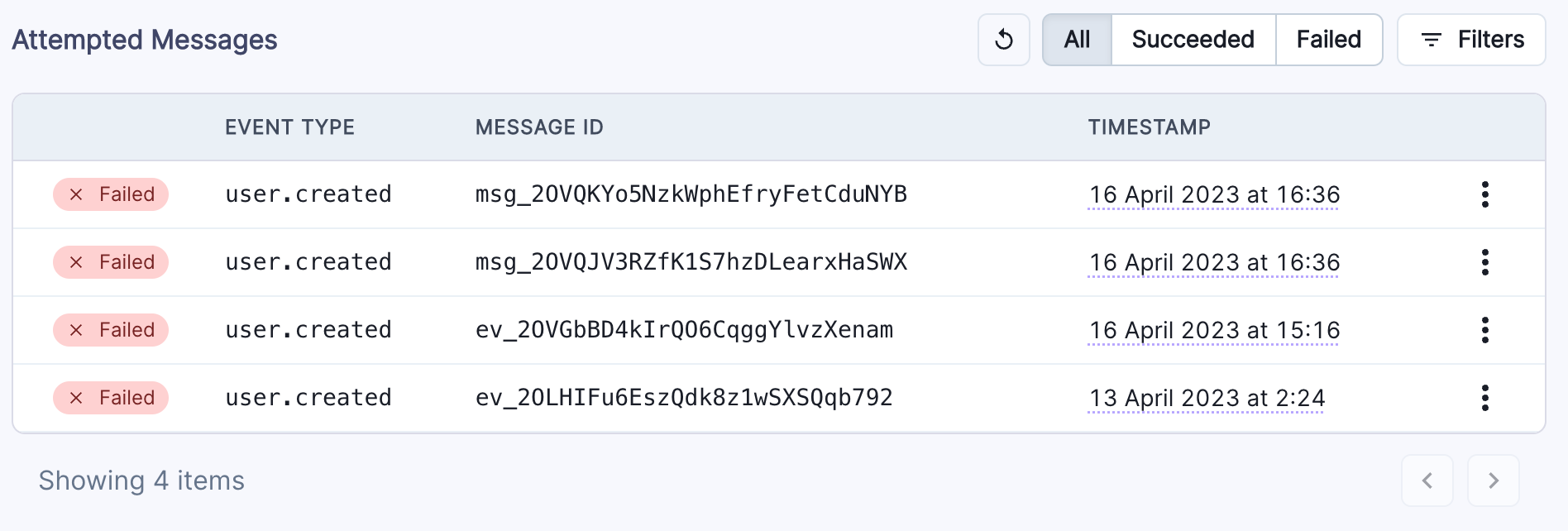Viewport: 1568px width, 531px height.
Task: Click Failed status badge on last row
Action: click(111, 398)
